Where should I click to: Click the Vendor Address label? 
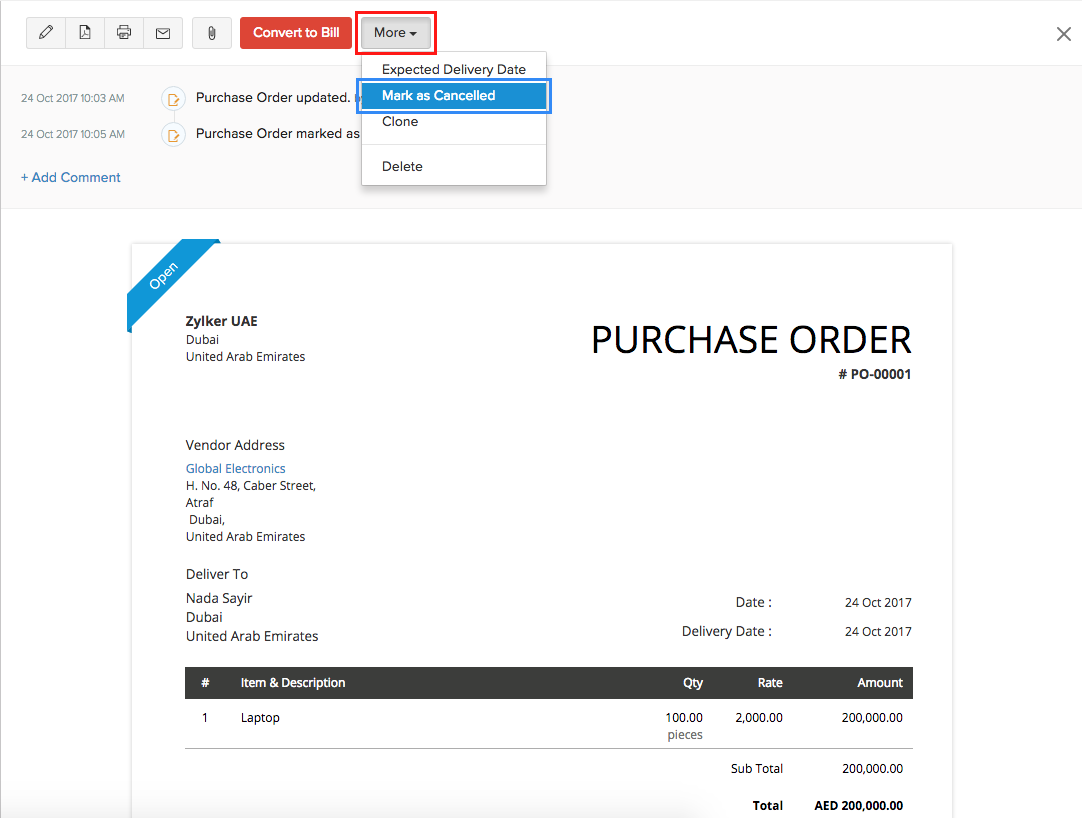(235, 445)
